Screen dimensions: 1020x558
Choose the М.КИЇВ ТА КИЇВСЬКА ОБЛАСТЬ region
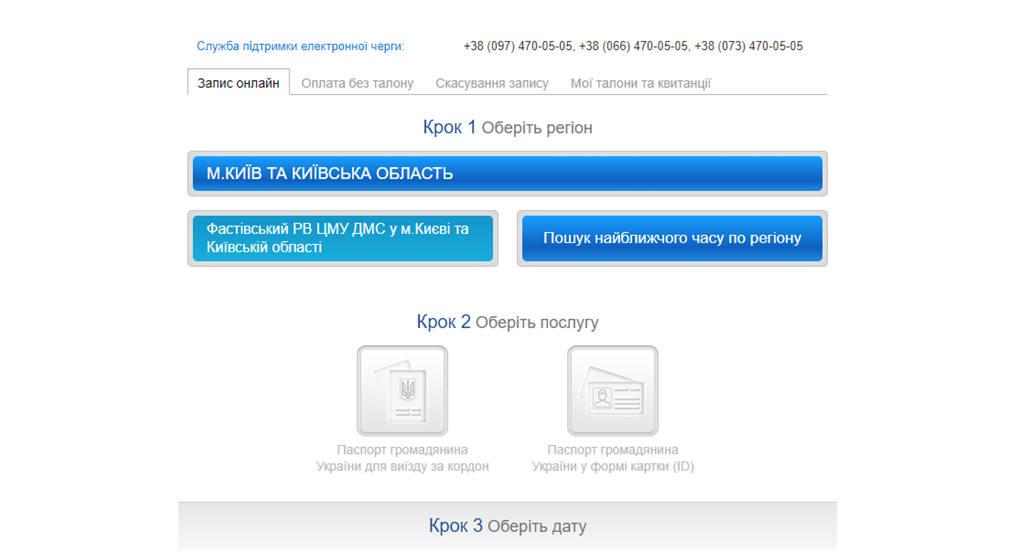[x=506, y=173]
